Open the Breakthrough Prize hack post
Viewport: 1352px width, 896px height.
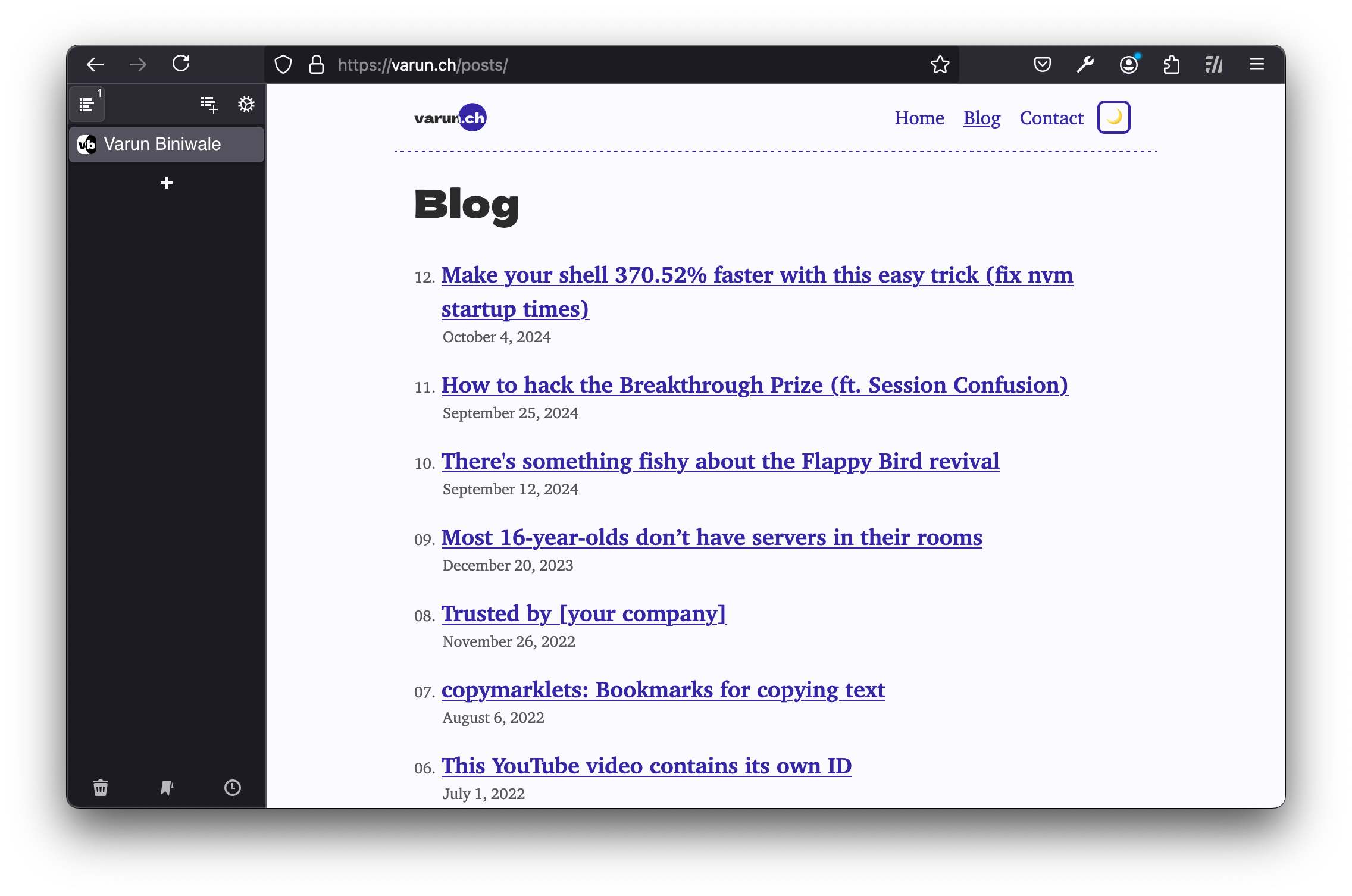(x=755, y=385)
